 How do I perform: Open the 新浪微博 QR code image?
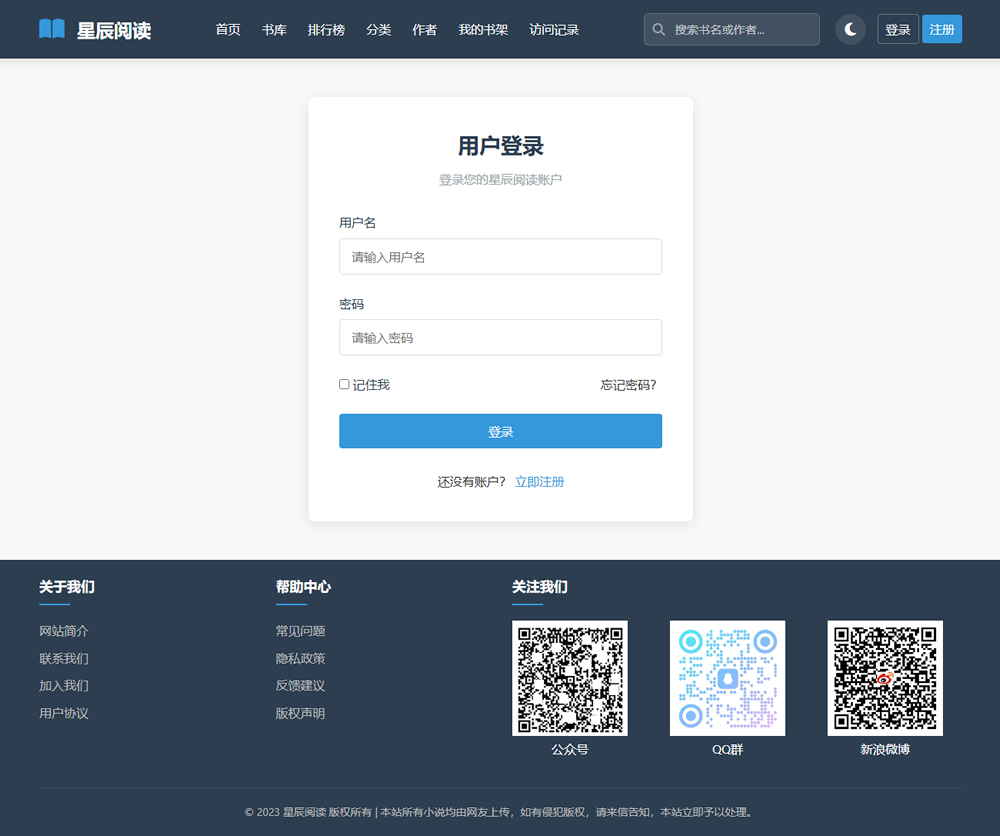pos(885,678)
